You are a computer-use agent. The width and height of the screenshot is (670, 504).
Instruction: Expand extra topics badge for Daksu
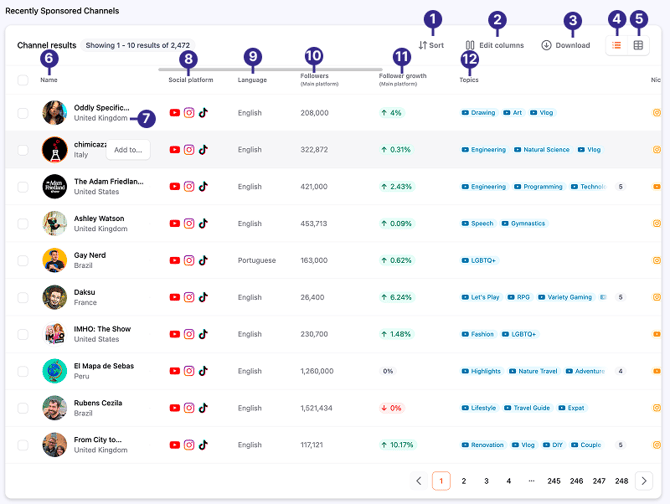[x=620, y=297]
